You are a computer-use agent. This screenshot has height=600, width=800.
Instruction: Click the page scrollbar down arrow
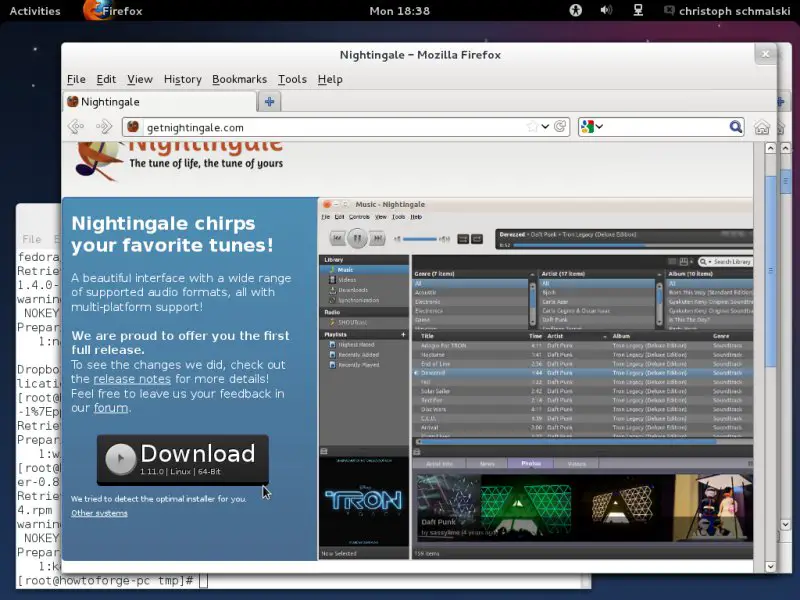(x=770, y=566)
